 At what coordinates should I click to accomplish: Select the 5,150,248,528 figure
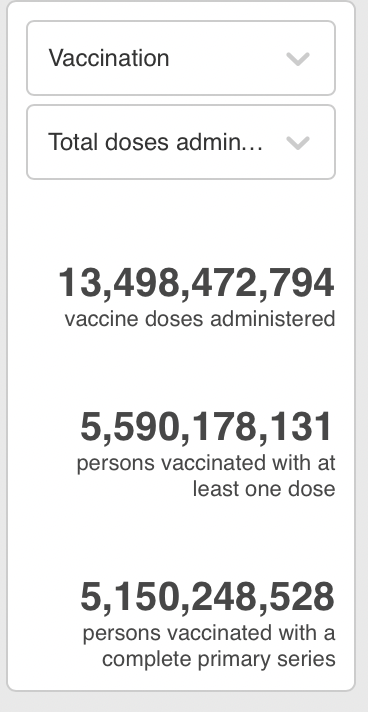click(208, 597)
